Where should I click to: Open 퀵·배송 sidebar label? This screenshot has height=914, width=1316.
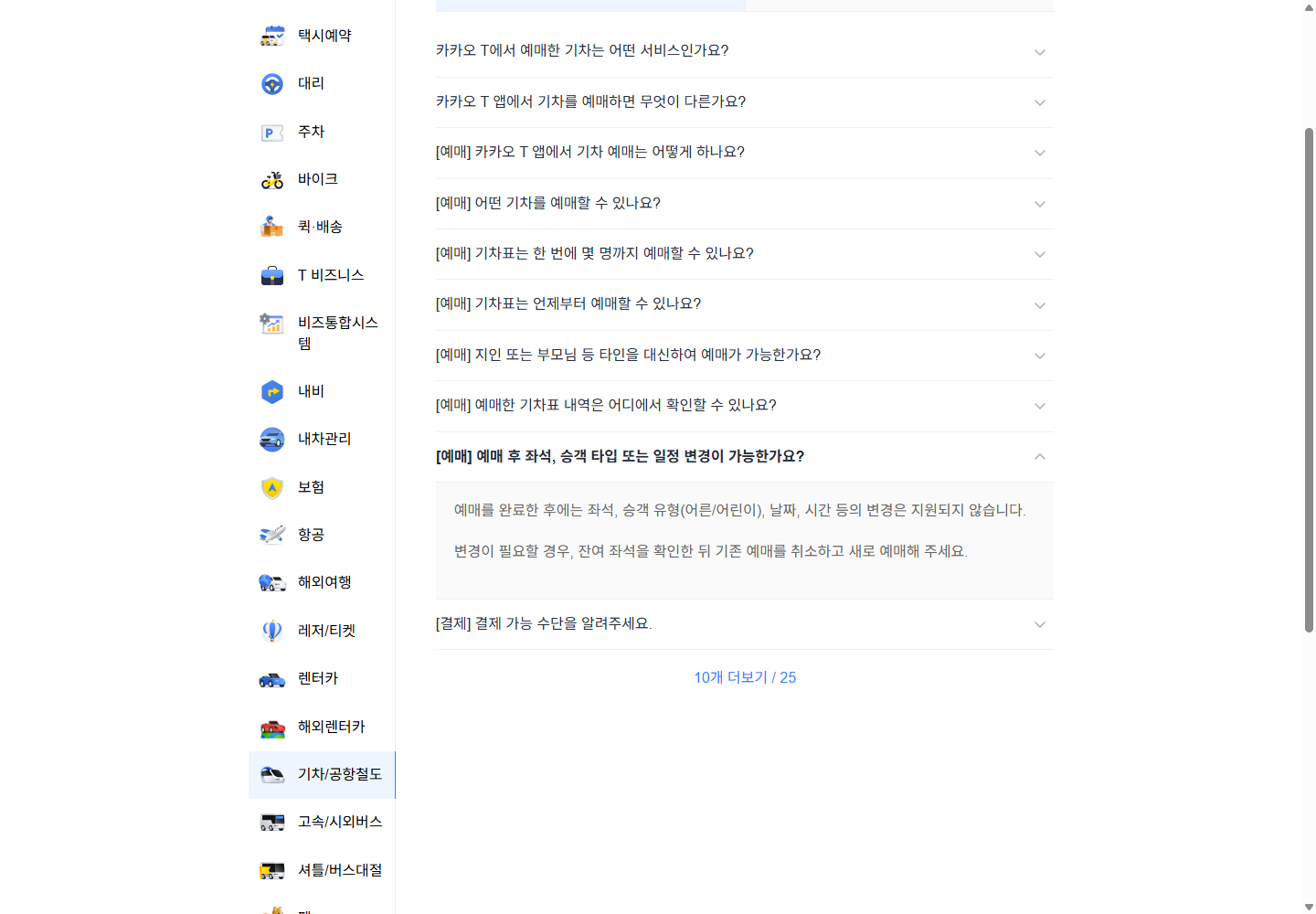(320, 227)
